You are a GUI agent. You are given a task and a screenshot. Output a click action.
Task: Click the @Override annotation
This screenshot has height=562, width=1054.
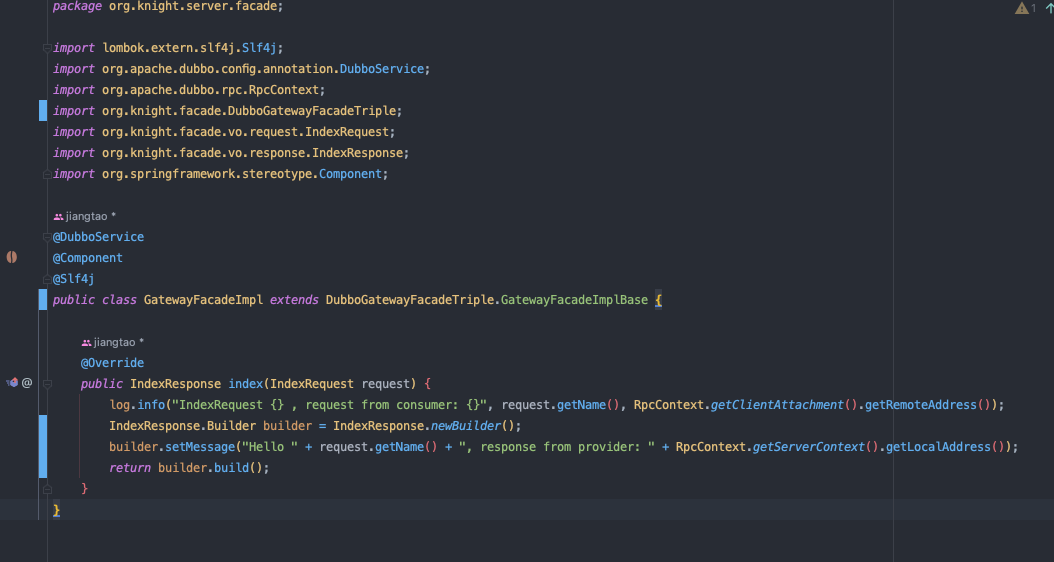point(112,362)
